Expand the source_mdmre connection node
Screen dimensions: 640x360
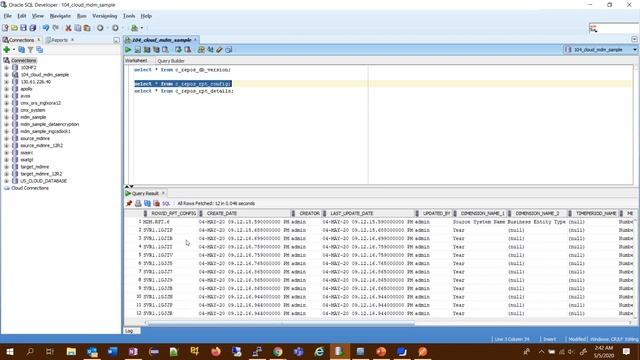coord(6,138)
